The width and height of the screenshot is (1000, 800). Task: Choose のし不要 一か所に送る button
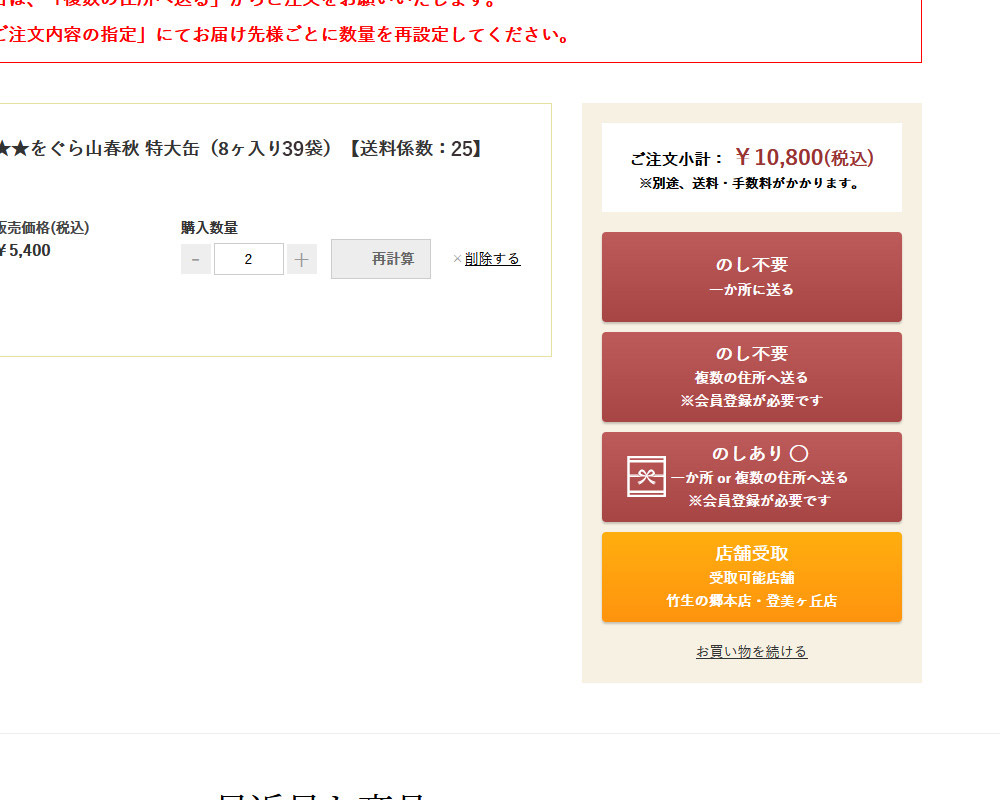click(751, 277)
